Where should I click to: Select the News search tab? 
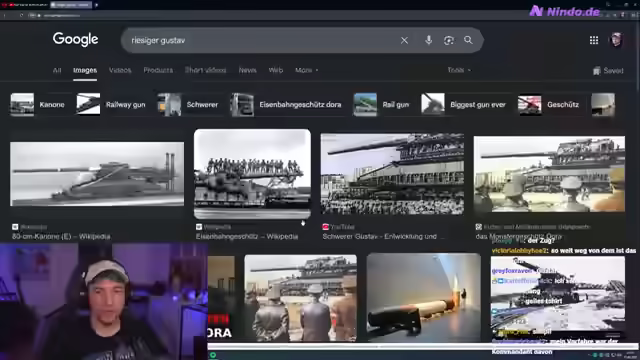247,70
